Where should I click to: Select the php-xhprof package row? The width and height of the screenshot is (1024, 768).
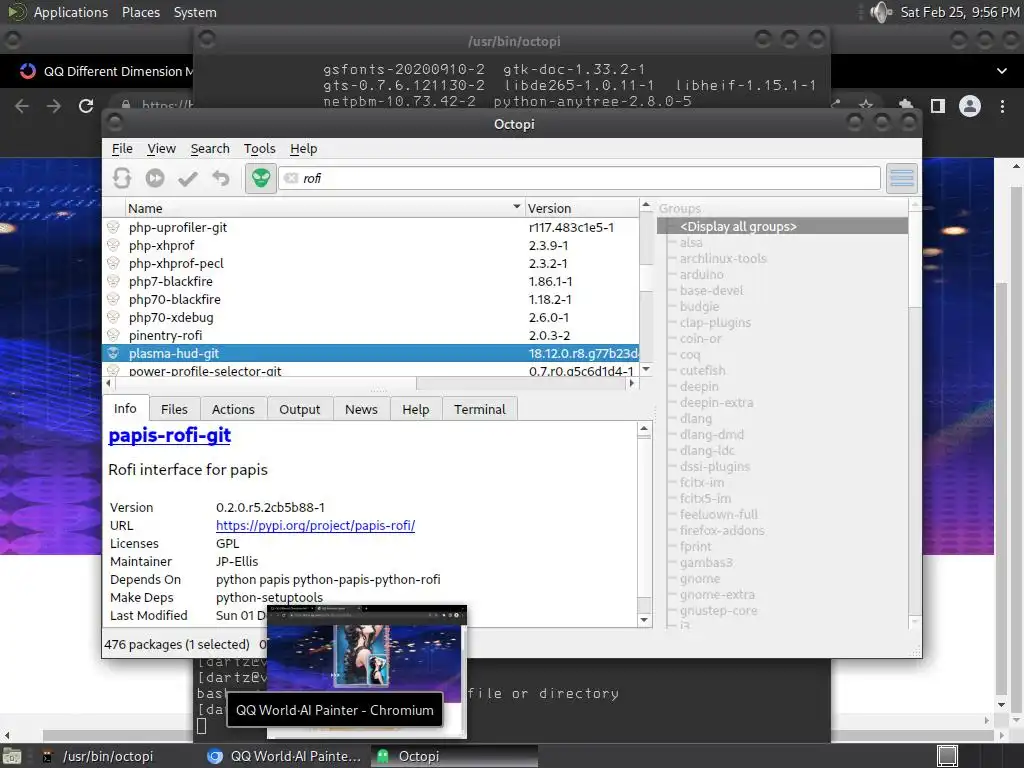click(x=370, y=246)
